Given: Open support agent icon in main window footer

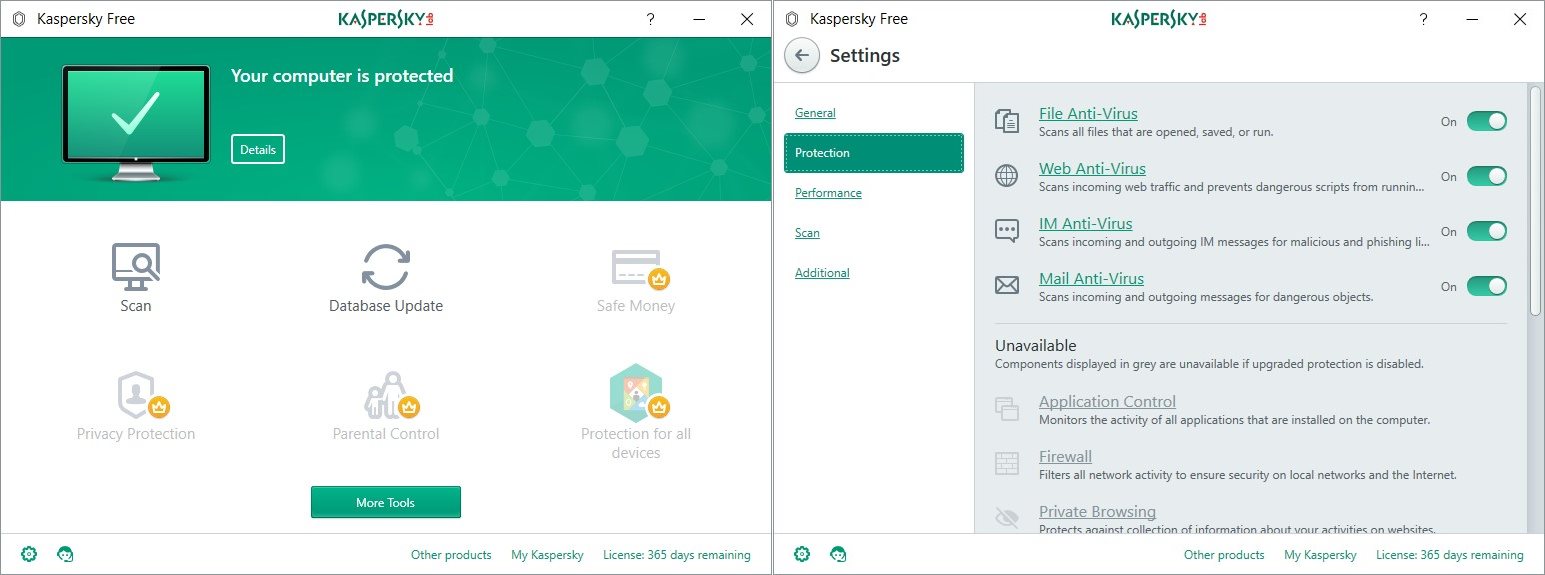Looking at the screenshot, I should [66, 553].
